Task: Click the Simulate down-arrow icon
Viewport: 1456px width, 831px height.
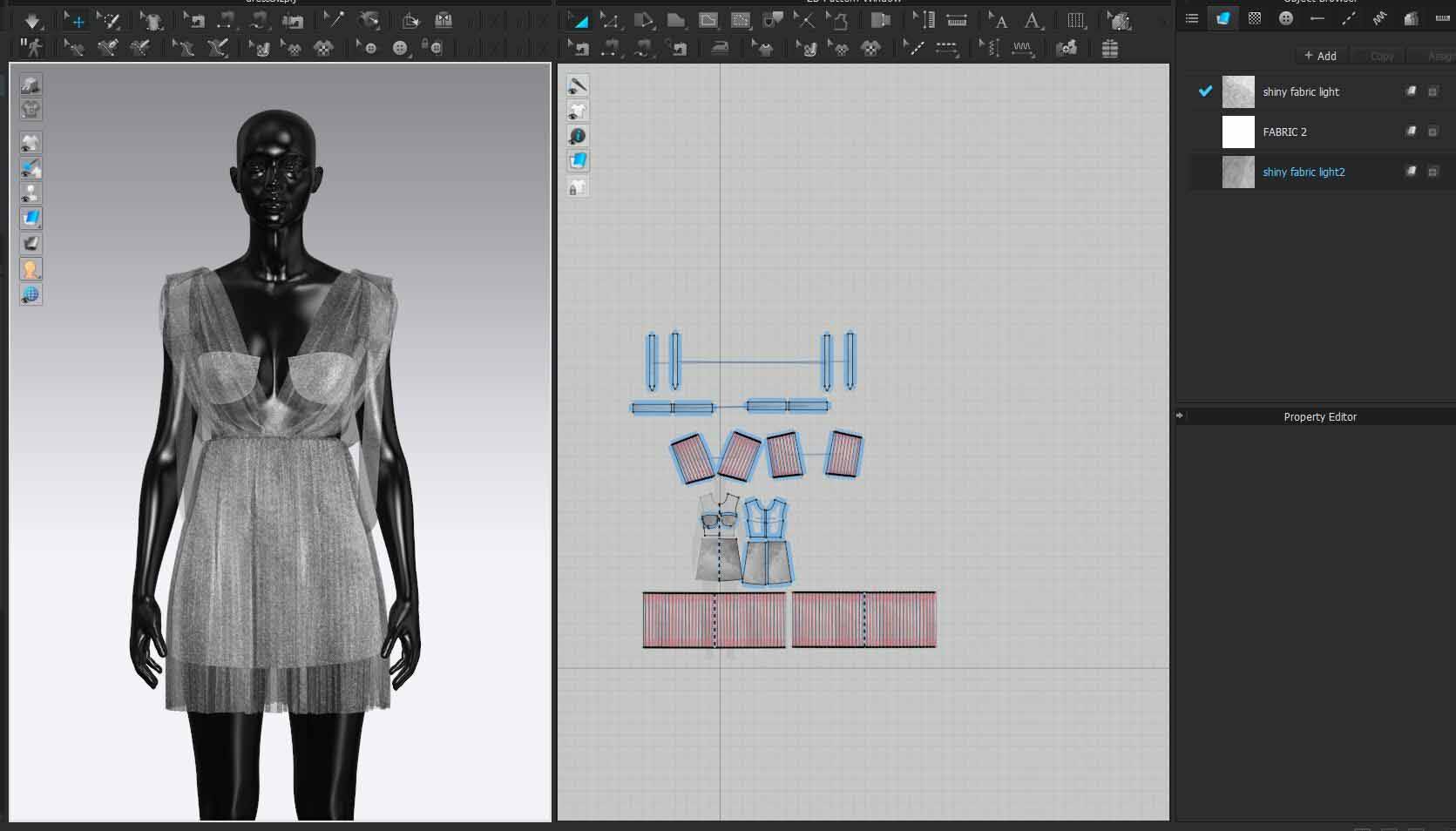Action: (x=32, y=20)
